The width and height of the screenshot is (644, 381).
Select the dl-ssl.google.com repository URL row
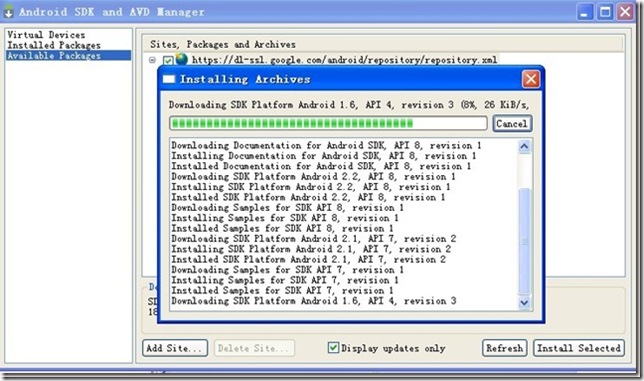[x=344, y=60]
